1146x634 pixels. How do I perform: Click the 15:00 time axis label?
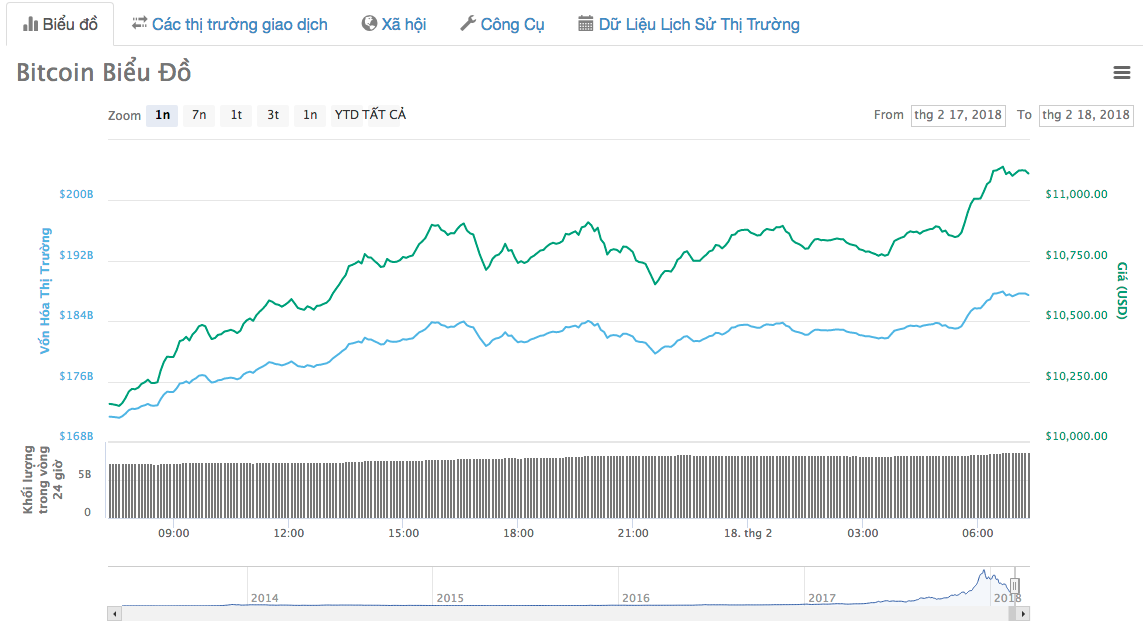click(403, 533)
